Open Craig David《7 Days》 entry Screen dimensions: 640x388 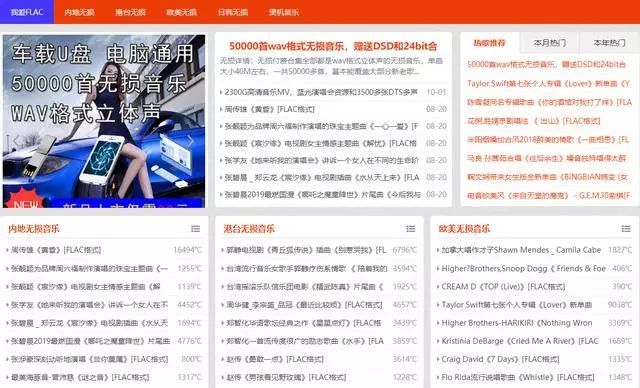(500, 359)
